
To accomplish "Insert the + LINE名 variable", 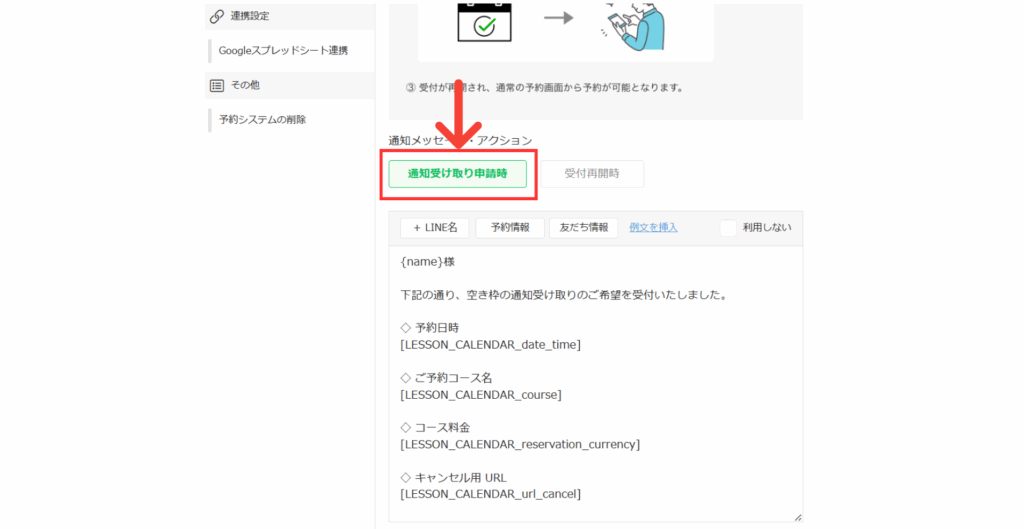I will [435, 228].
